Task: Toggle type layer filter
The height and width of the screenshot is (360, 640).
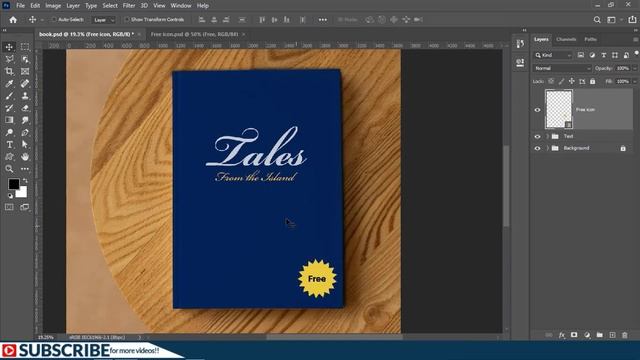Action: [603, 55]
